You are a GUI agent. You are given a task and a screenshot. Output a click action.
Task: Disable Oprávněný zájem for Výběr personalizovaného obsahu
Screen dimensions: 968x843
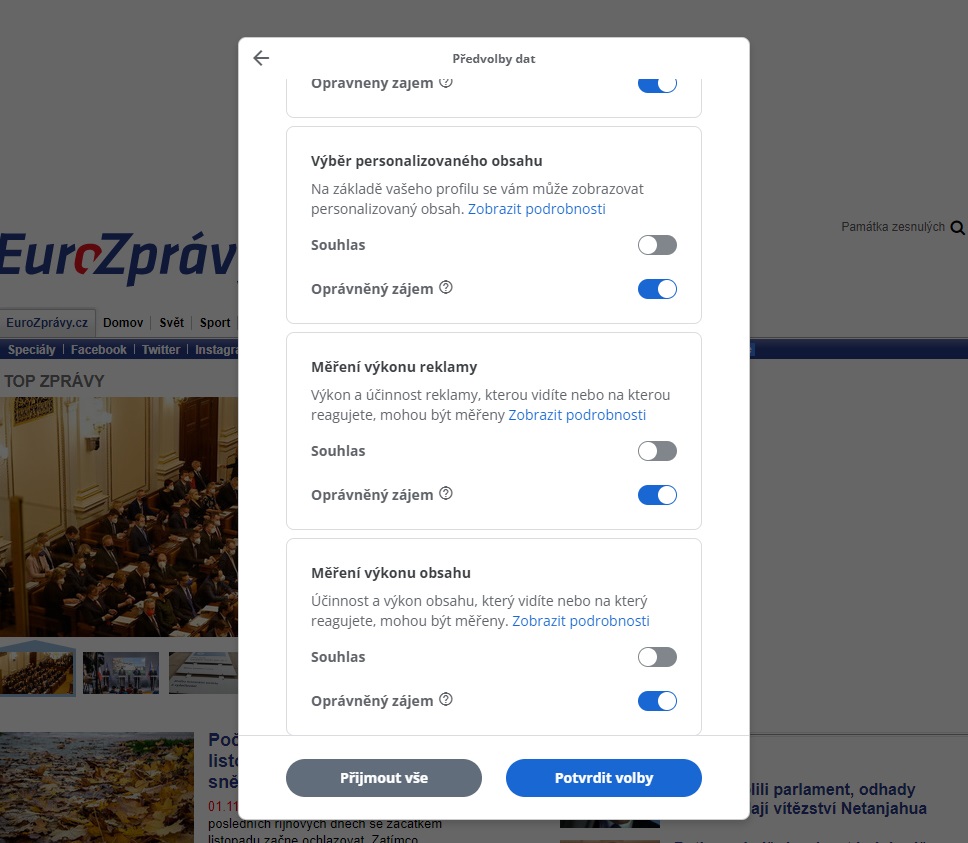click(x=657, y=289)
